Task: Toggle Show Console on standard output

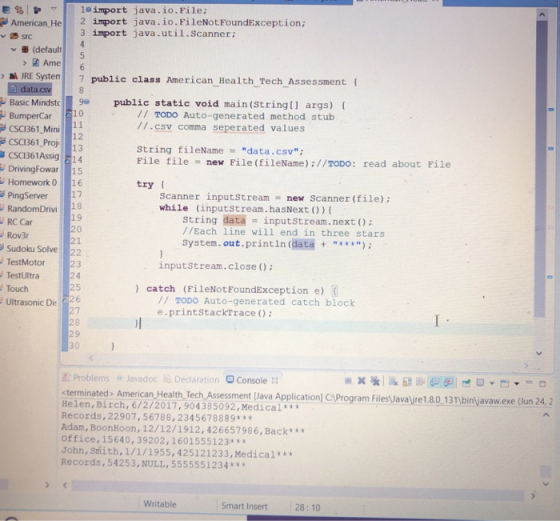Action: tap(435, 382)
